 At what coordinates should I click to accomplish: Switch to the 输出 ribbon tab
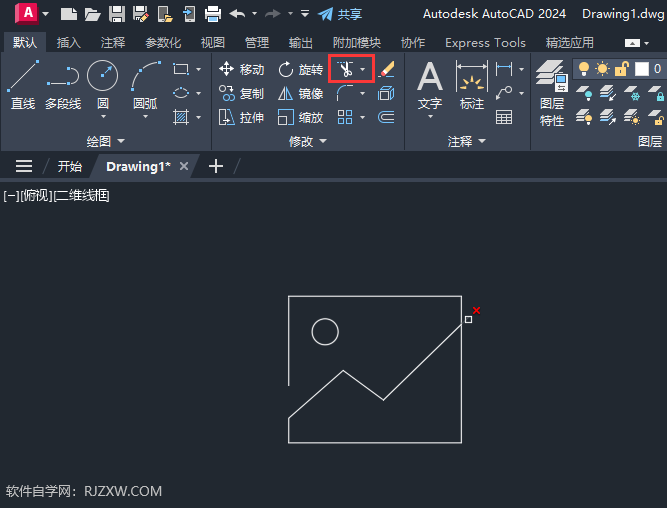[x=300, y=43]
